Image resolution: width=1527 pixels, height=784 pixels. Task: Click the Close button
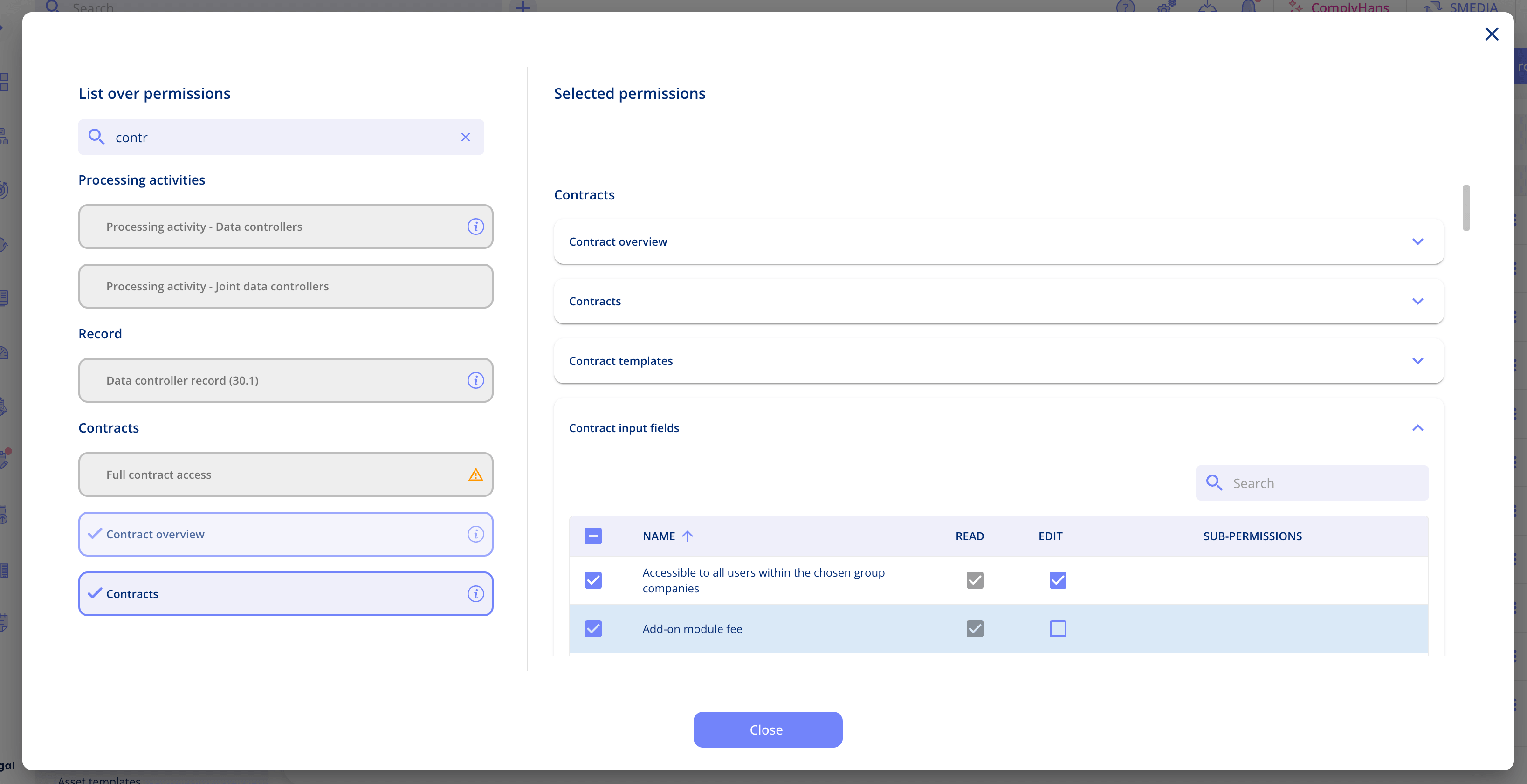pyautogui.click(x=768, y=729)
